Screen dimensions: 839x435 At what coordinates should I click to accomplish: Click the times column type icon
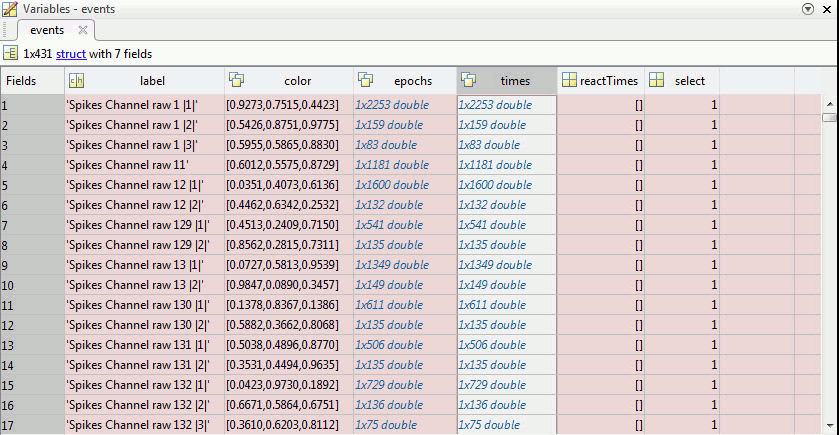coord(470,81)
